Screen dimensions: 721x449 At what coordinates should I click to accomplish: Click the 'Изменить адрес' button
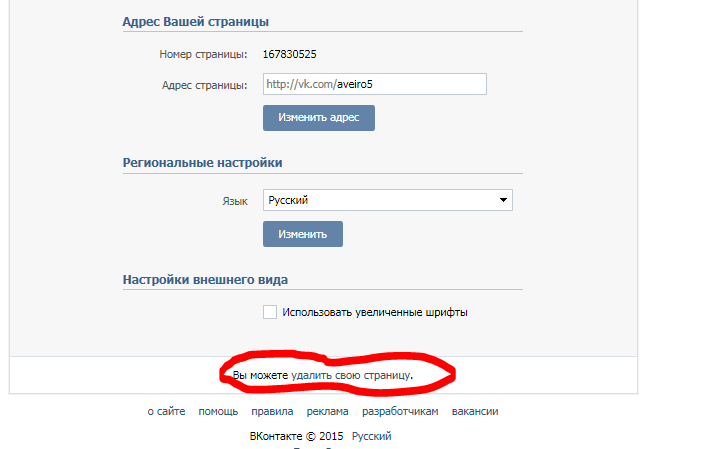tap(319, 118)
